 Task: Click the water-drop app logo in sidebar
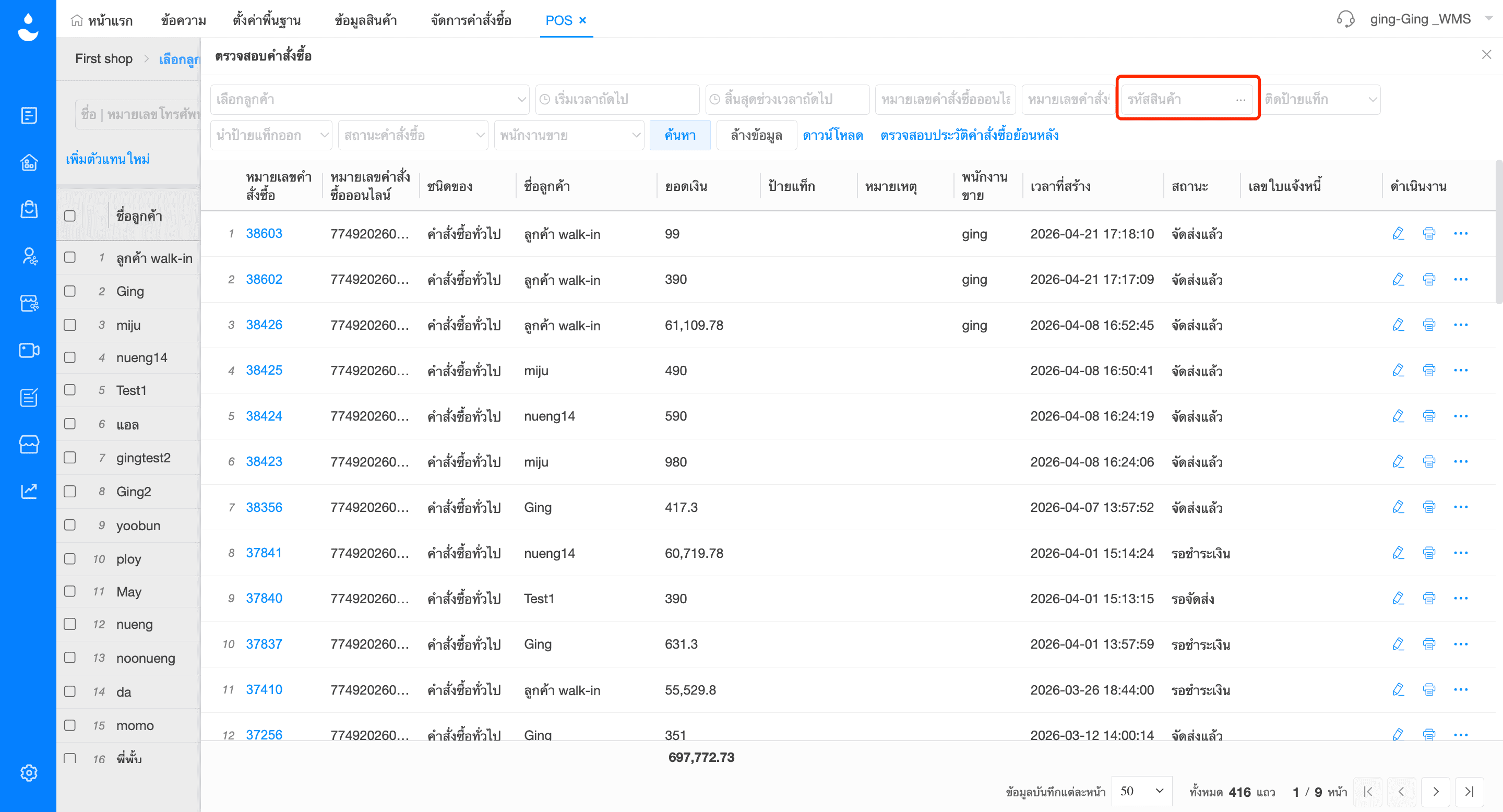click(28, 28)
